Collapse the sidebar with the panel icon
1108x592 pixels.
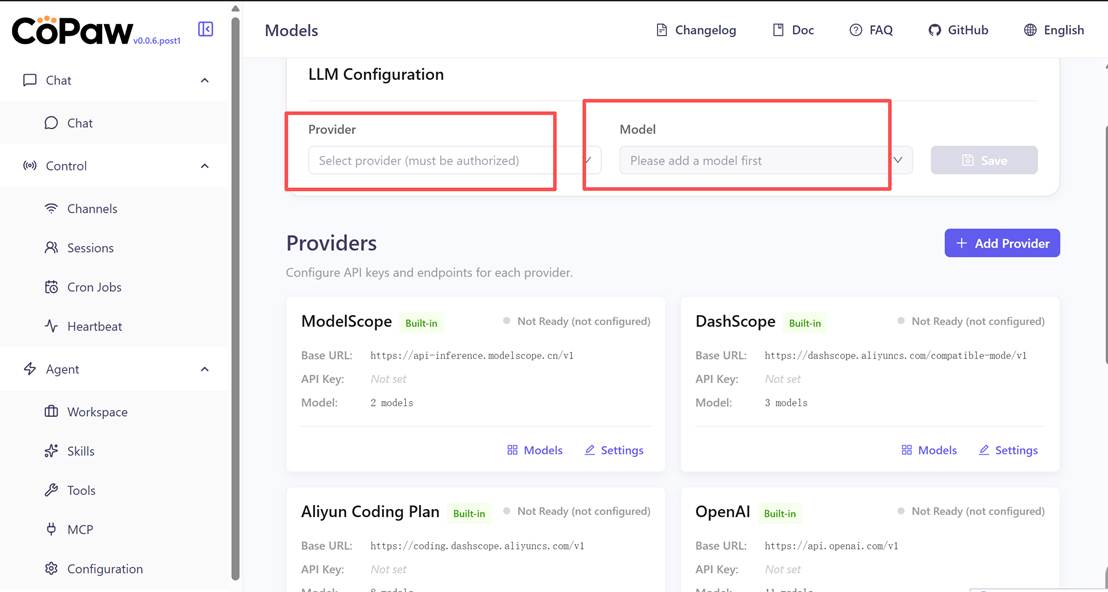coord(206,29)
